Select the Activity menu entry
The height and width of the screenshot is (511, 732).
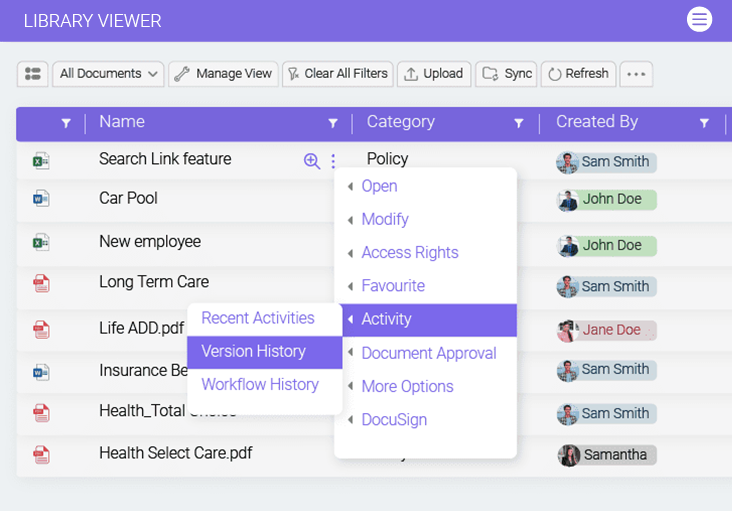(429, 320)
